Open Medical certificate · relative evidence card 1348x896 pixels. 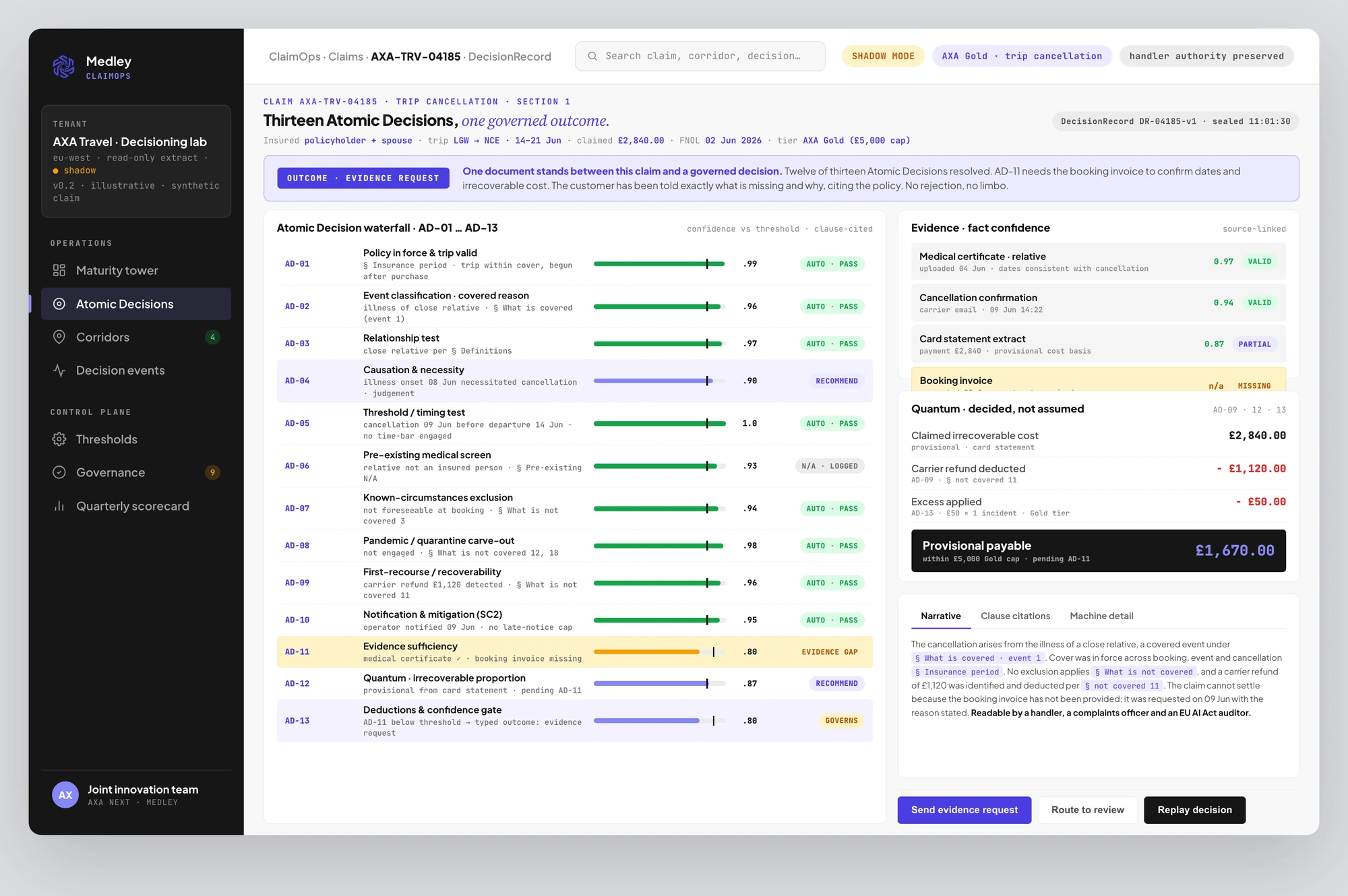point(1098,261)
